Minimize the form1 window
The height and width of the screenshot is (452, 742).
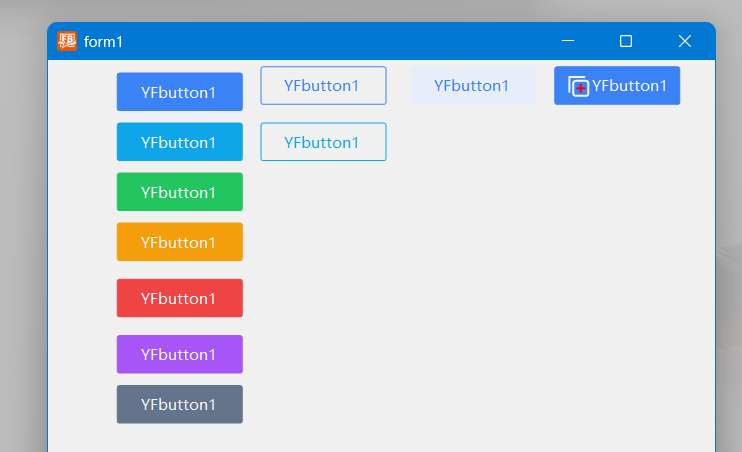coord(568,41)
